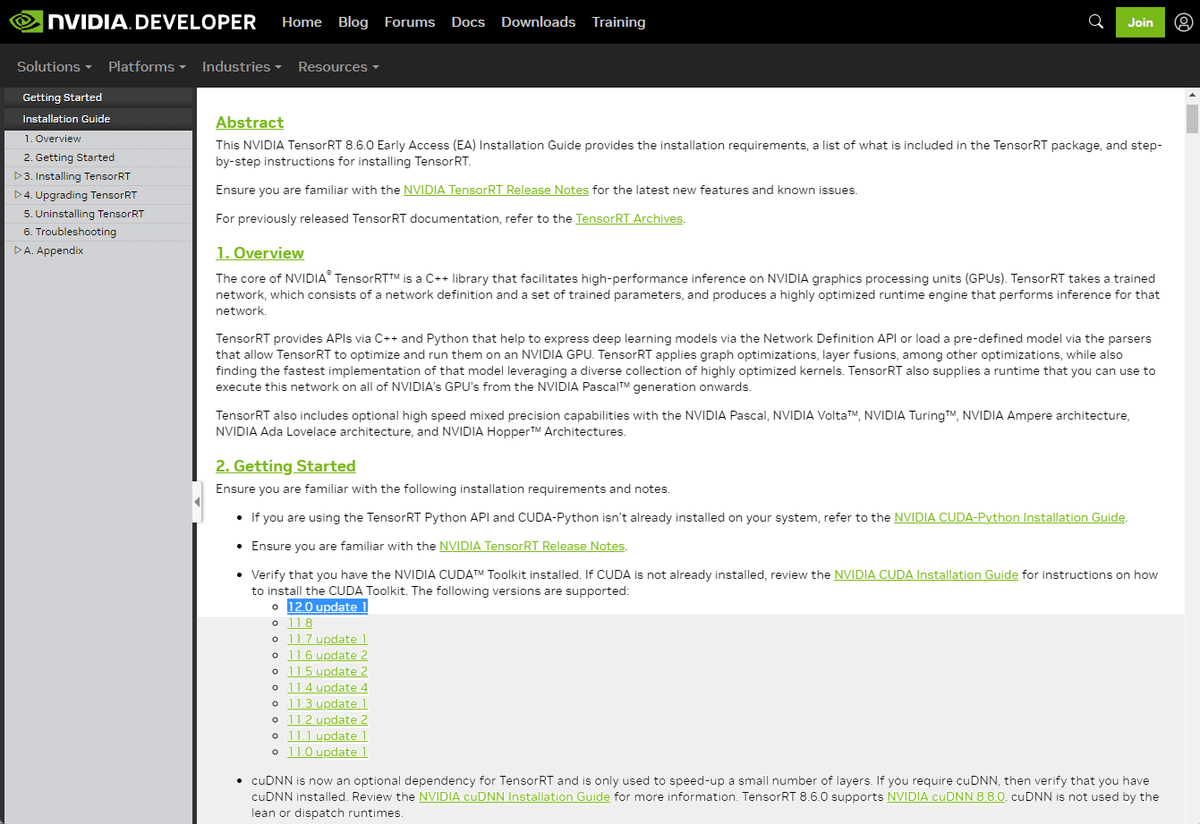Open Downloads in top navigation

click(538, 22)
